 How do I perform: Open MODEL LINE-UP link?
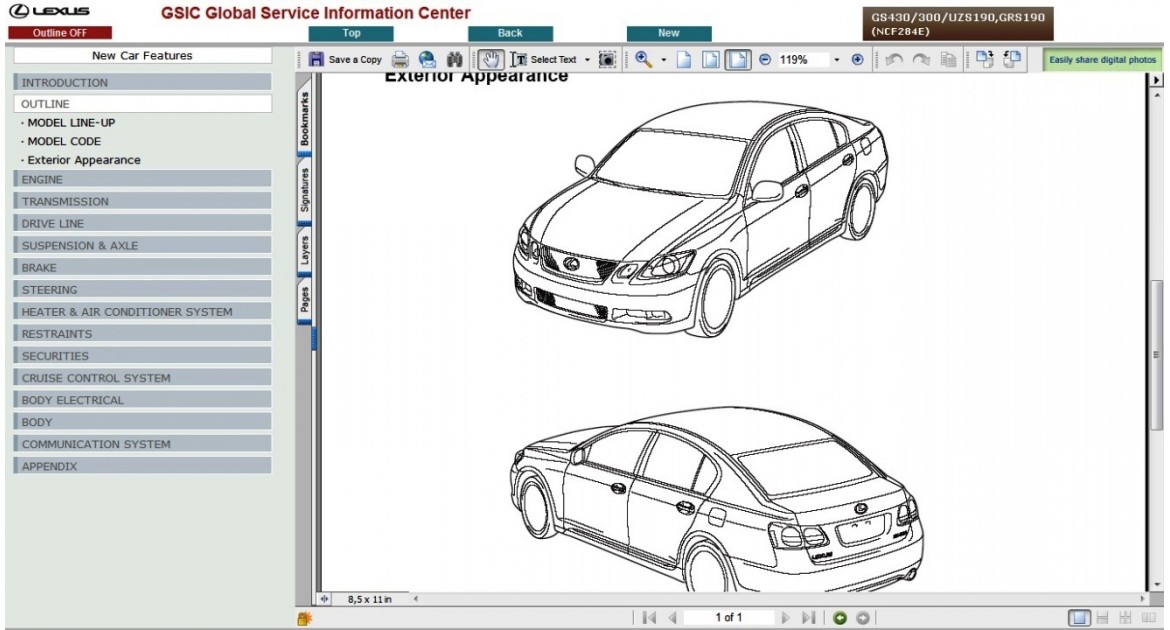pyautogui.click(x=71, y=122)
